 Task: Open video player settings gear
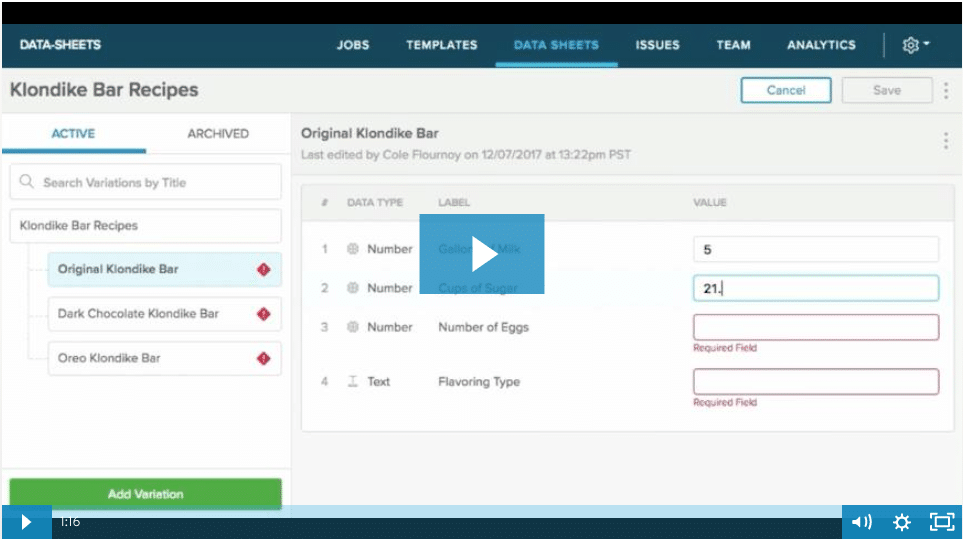click(x=902, y=522)
